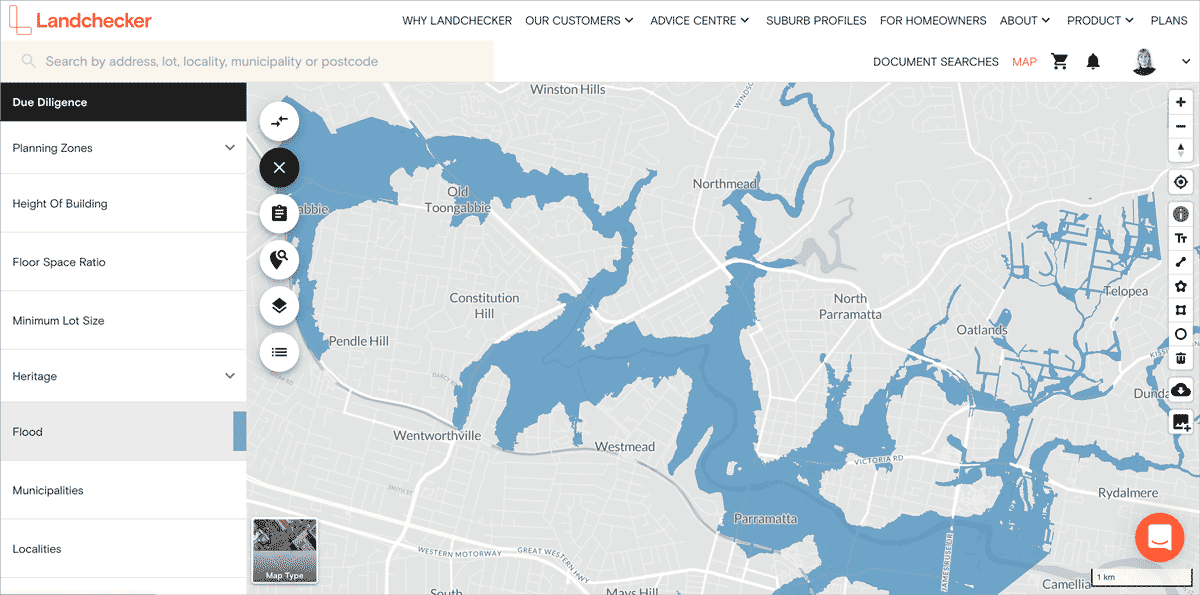Image resolution: width=1200 pixels, height=595 pixels.
Task: Click the Westmead map label
Action: click(x=625, y=446)
